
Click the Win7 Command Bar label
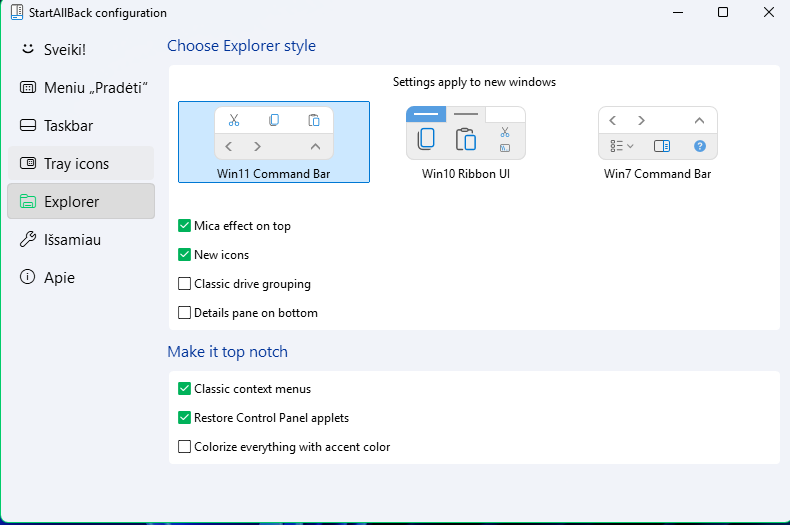[x=657, y=174]
